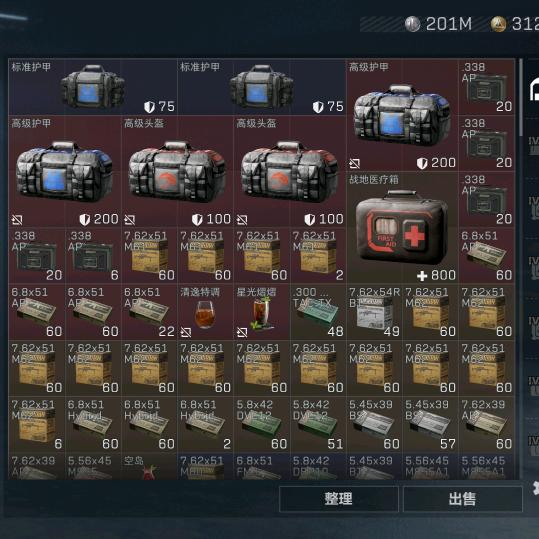Viewport: 539px width, 539px height.
Task: Select the 6.8x51 FMJ ammo in the bottom row
Action: click(262, 466)
